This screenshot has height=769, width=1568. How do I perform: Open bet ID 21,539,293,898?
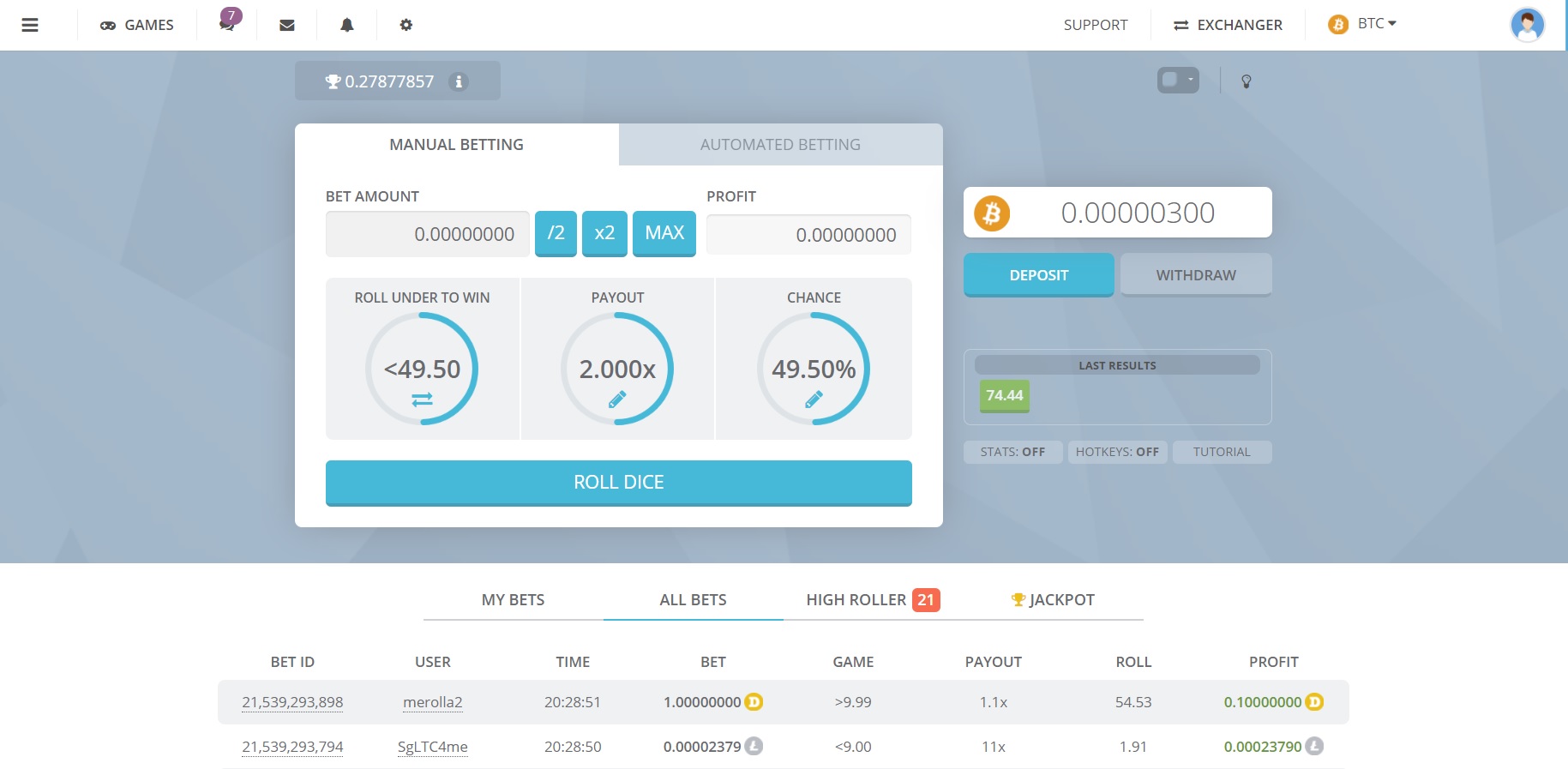coord(292,702)
